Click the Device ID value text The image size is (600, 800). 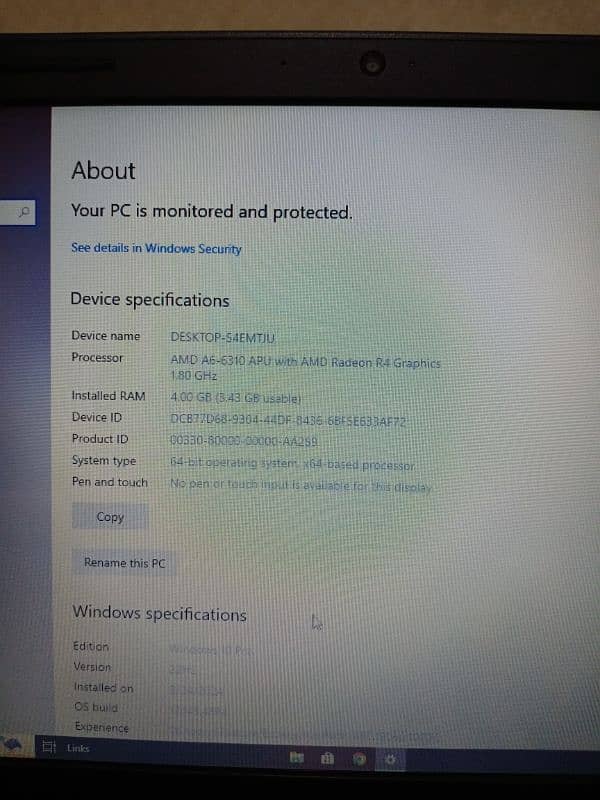(288, 421)
